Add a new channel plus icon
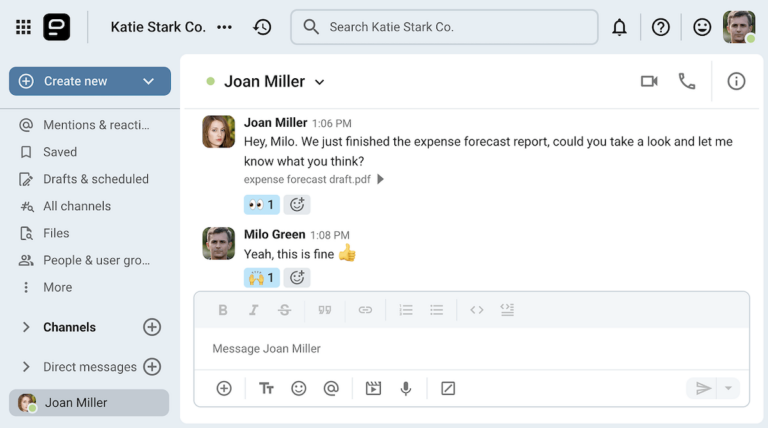768x428 pixels. (x=152, y=327)
